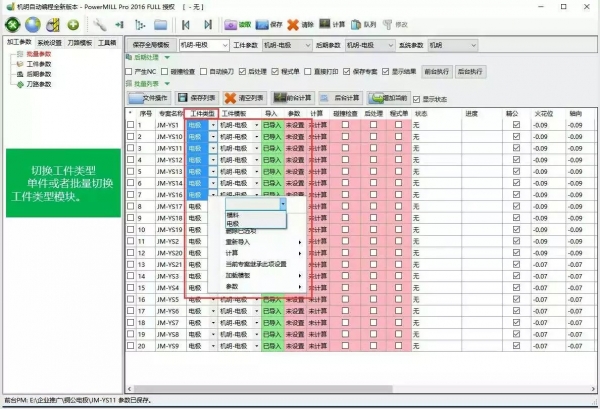Enable the 产生NC checkbox

pos(130,72)
